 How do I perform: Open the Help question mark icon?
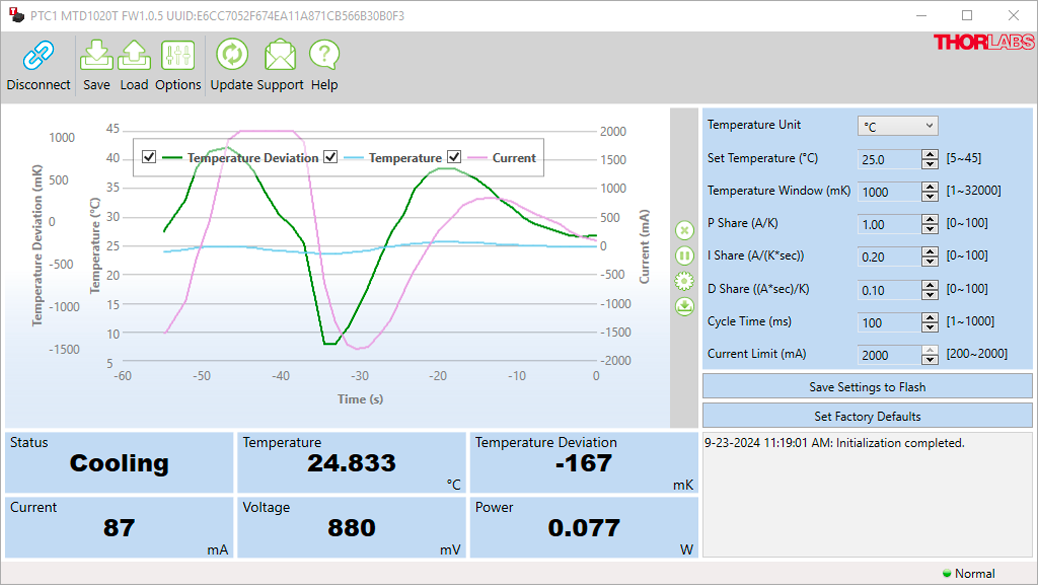[x=324, y=55]
